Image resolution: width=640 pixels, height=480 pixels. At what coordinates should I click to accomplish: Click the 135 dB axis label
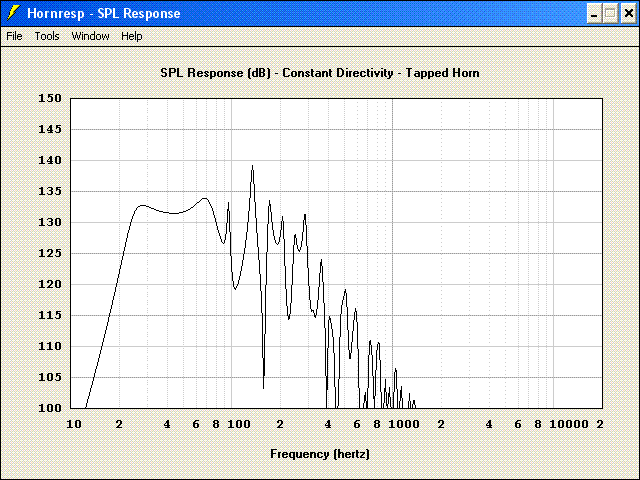(x=50, y=191)
